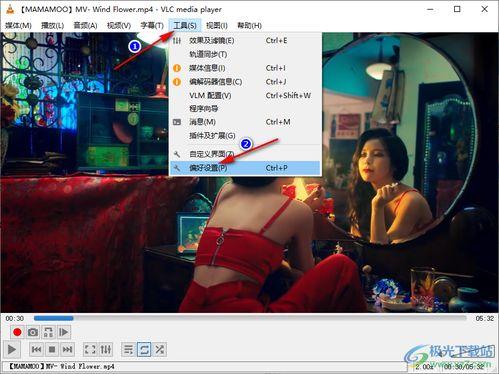Viewport: 499px width, 374px height.
Task: Select 轨道同步(T) menu entry
Action: tap(245, 54)
